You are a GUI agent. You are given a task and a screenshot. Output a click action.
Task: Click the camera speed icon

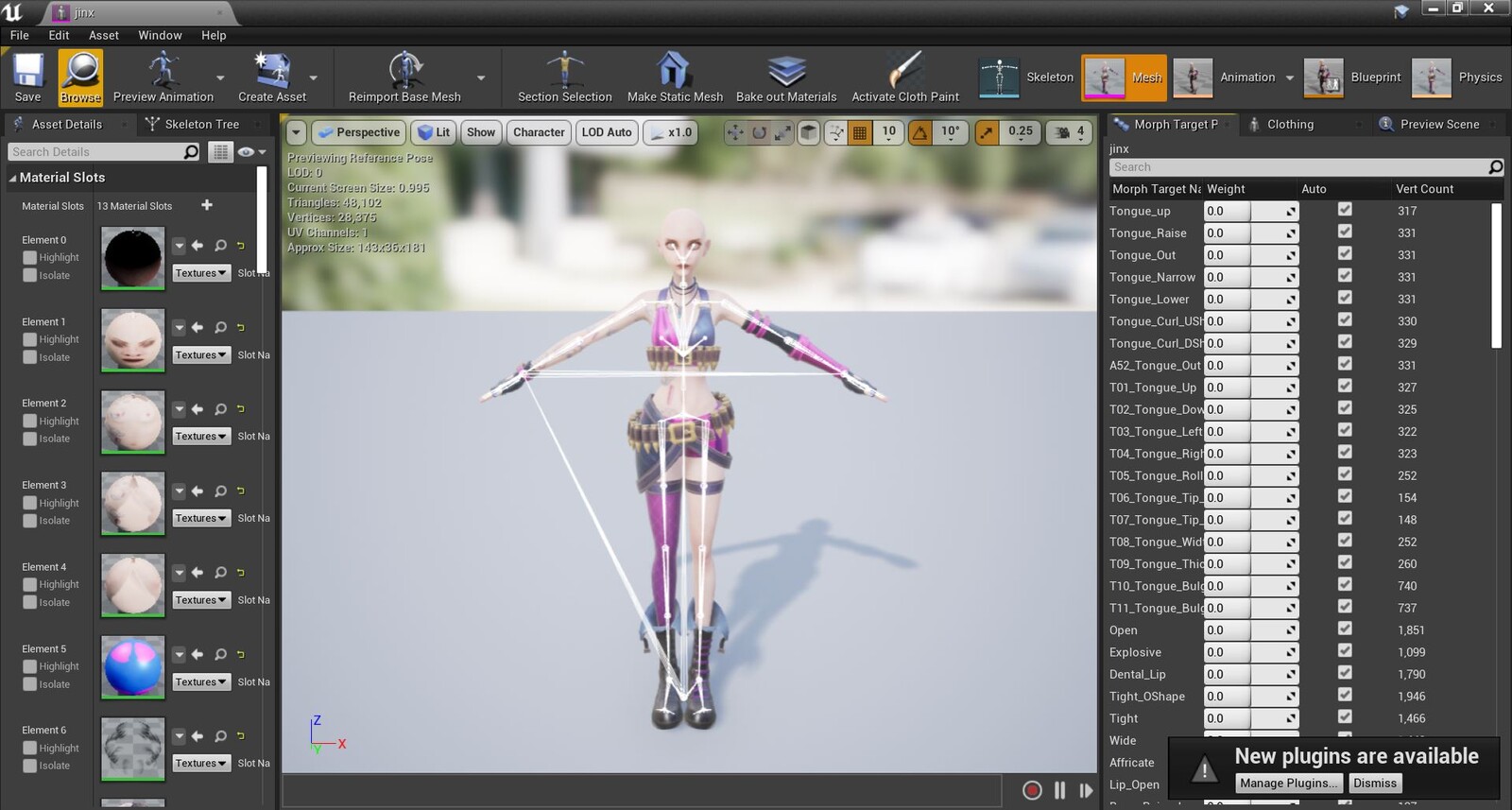click(1062, 132)
